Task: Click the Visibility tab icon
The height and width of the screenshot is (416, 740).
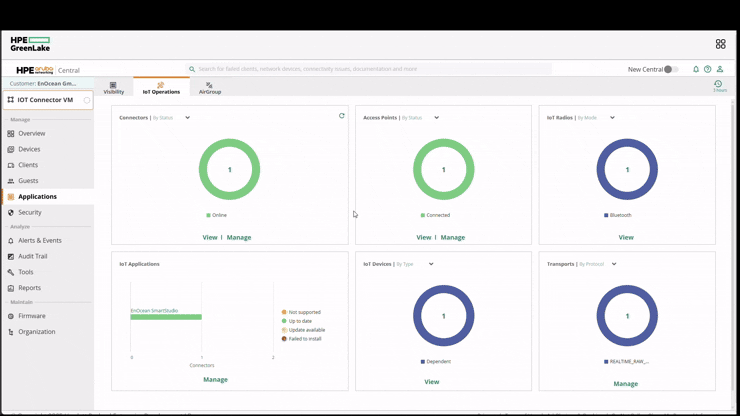Action: pyautogui.click(x=113, y=85)
